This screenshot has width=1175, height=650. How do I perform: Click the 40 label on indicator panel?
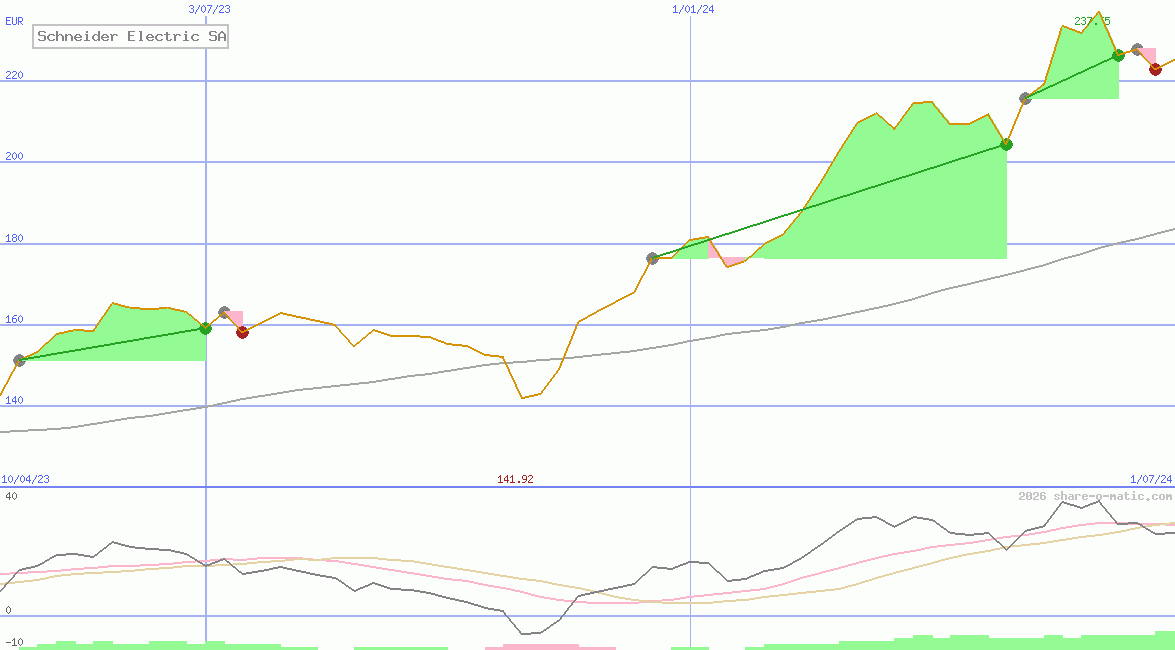click(11, 496)
